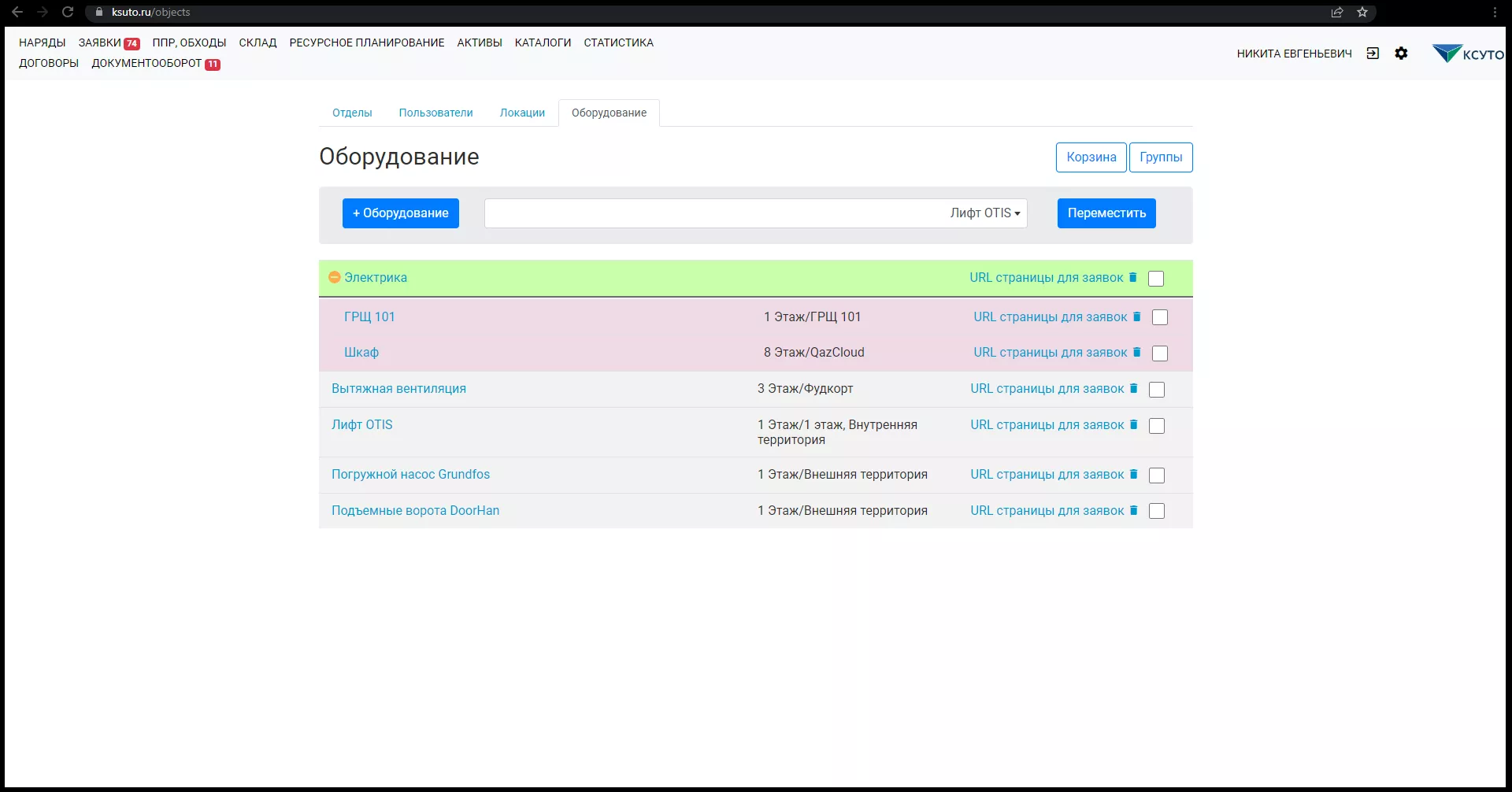This screenshot has height=792, width=1512.
Task: Collapse the Электрика group
Action: 334,277
